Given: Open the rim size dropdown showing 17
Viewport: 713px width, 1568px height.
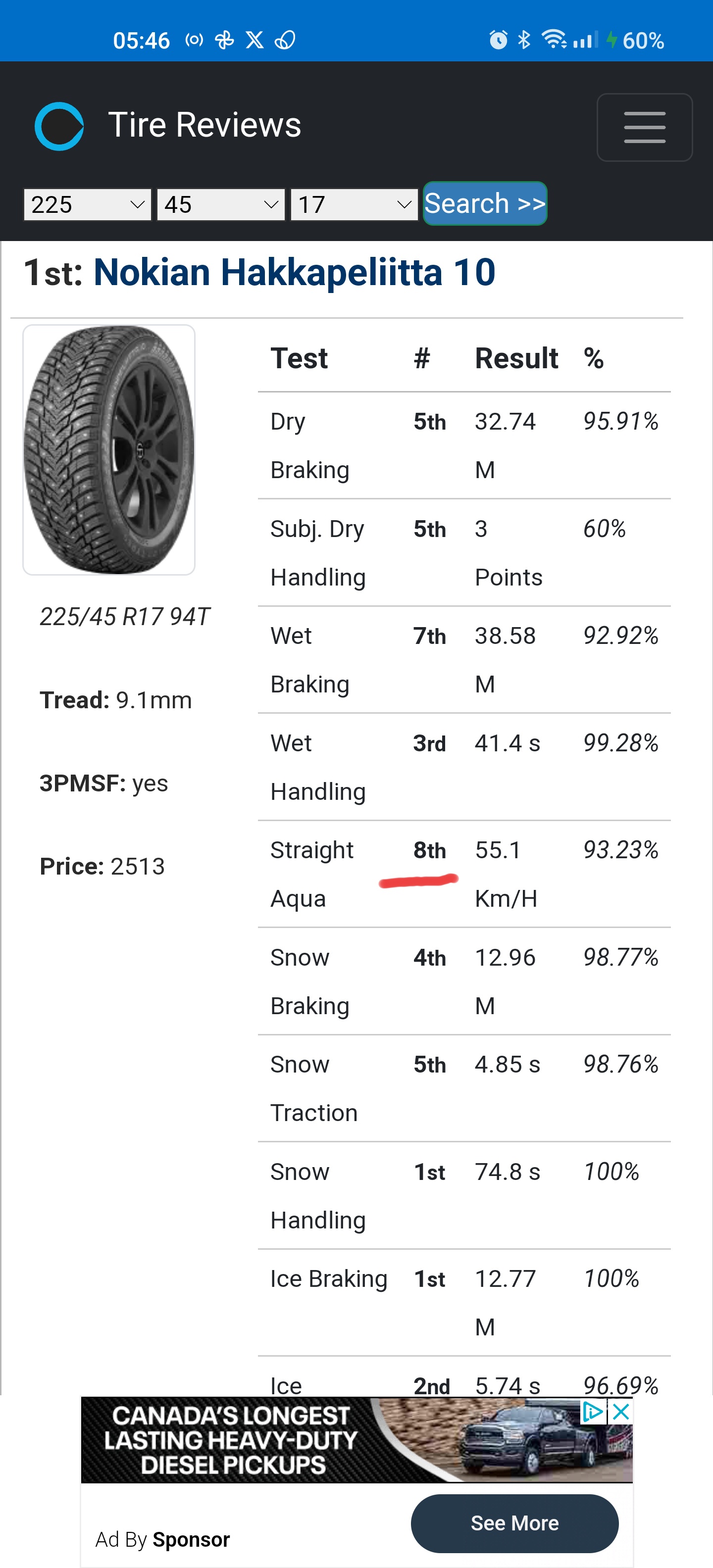Looking at the screenshot, I should click(354, 204).
